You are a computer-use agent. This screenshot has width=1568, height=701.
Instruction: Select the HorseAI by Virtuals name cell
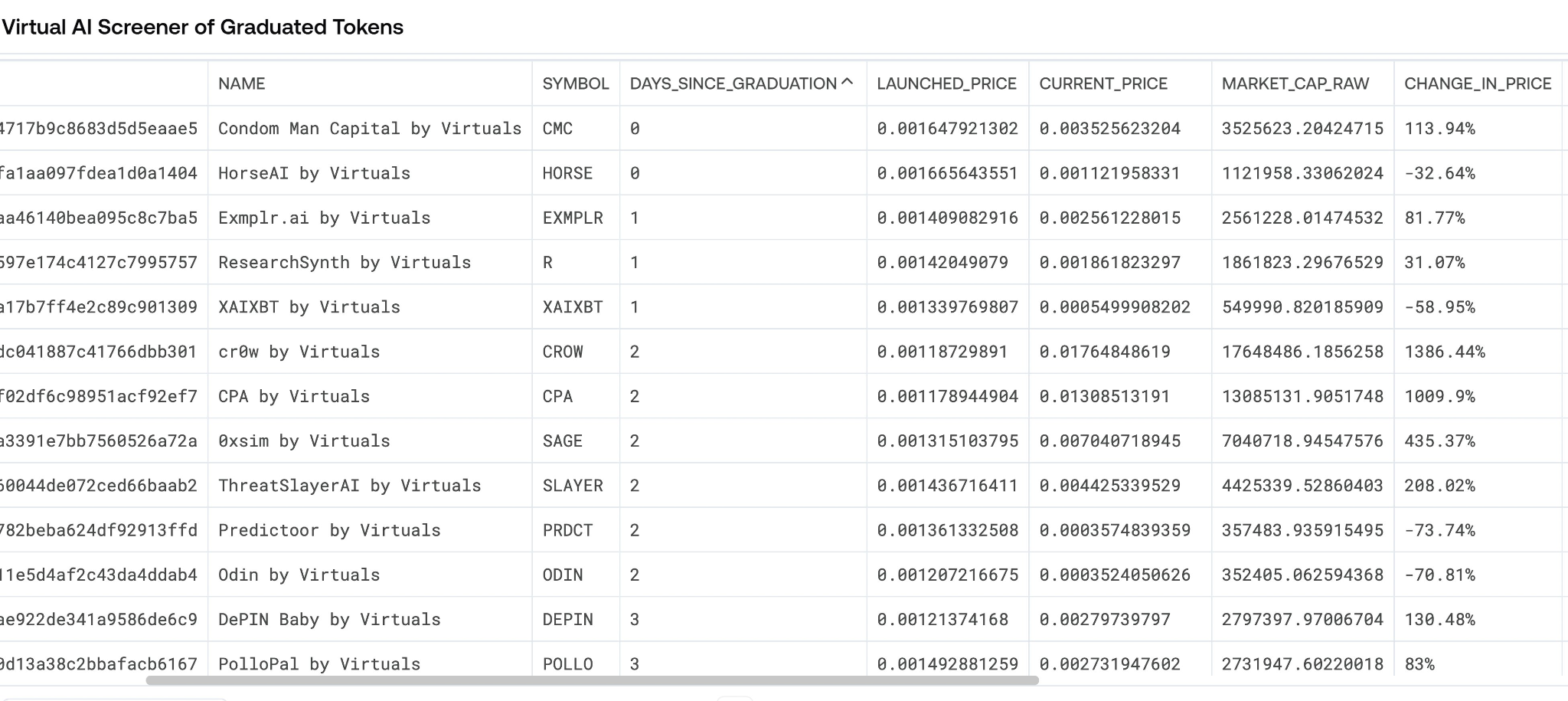314,173
